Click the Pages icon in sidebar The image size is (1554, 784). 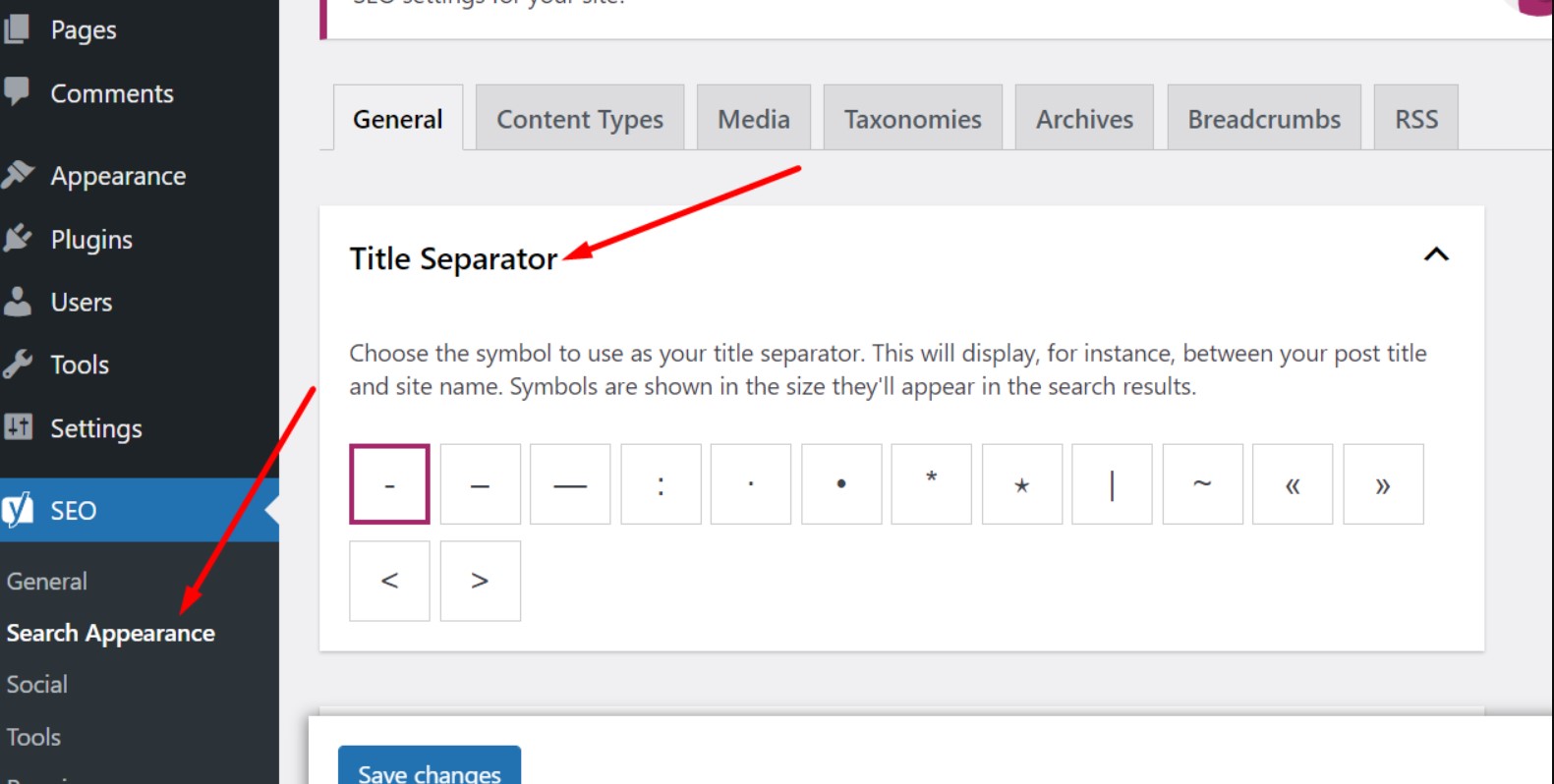[18, 29]
